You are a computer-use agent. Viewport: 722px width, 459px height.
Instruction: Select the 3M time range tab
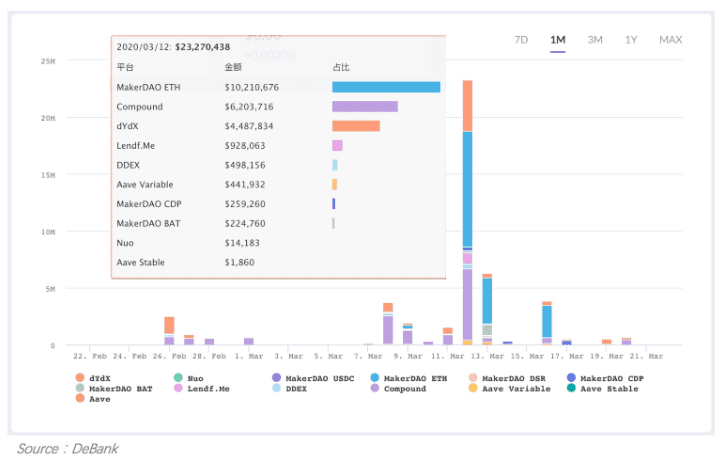tap(595, 40)
